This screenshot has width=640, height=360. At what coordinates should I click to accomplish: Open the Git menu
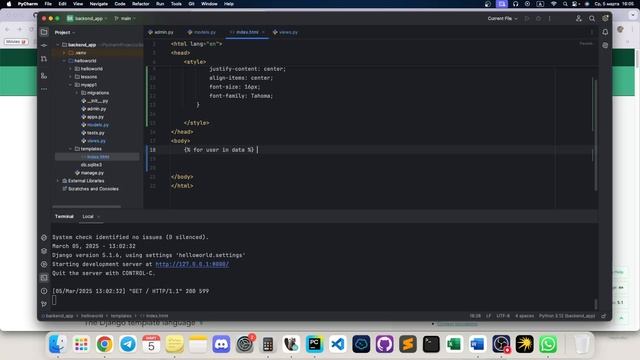coord(191,4)
